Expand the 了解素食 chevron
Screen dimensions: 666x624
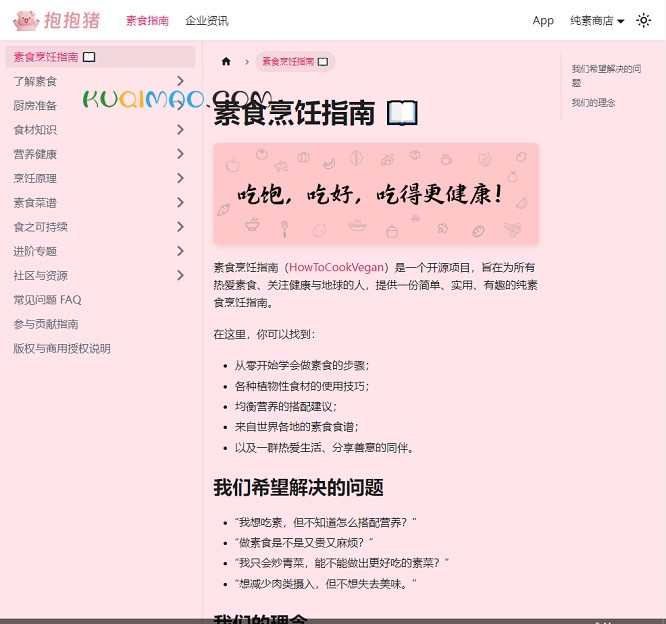pyautogui.click(x=181, y=81)
